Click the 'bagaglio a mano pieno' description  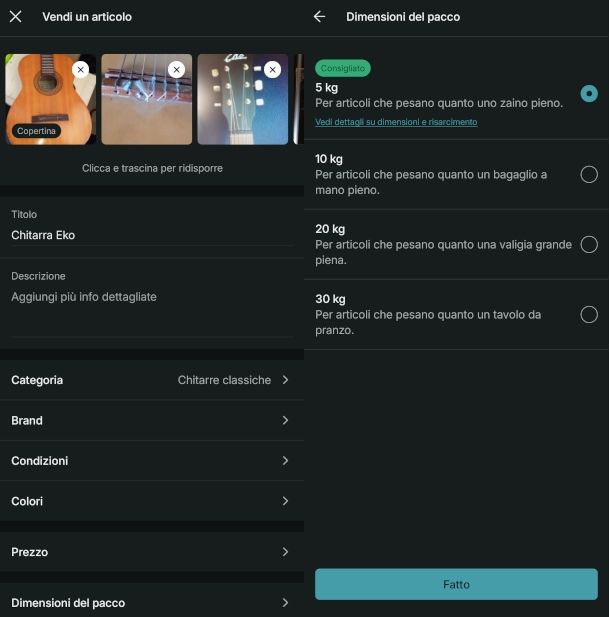(431, 182)
